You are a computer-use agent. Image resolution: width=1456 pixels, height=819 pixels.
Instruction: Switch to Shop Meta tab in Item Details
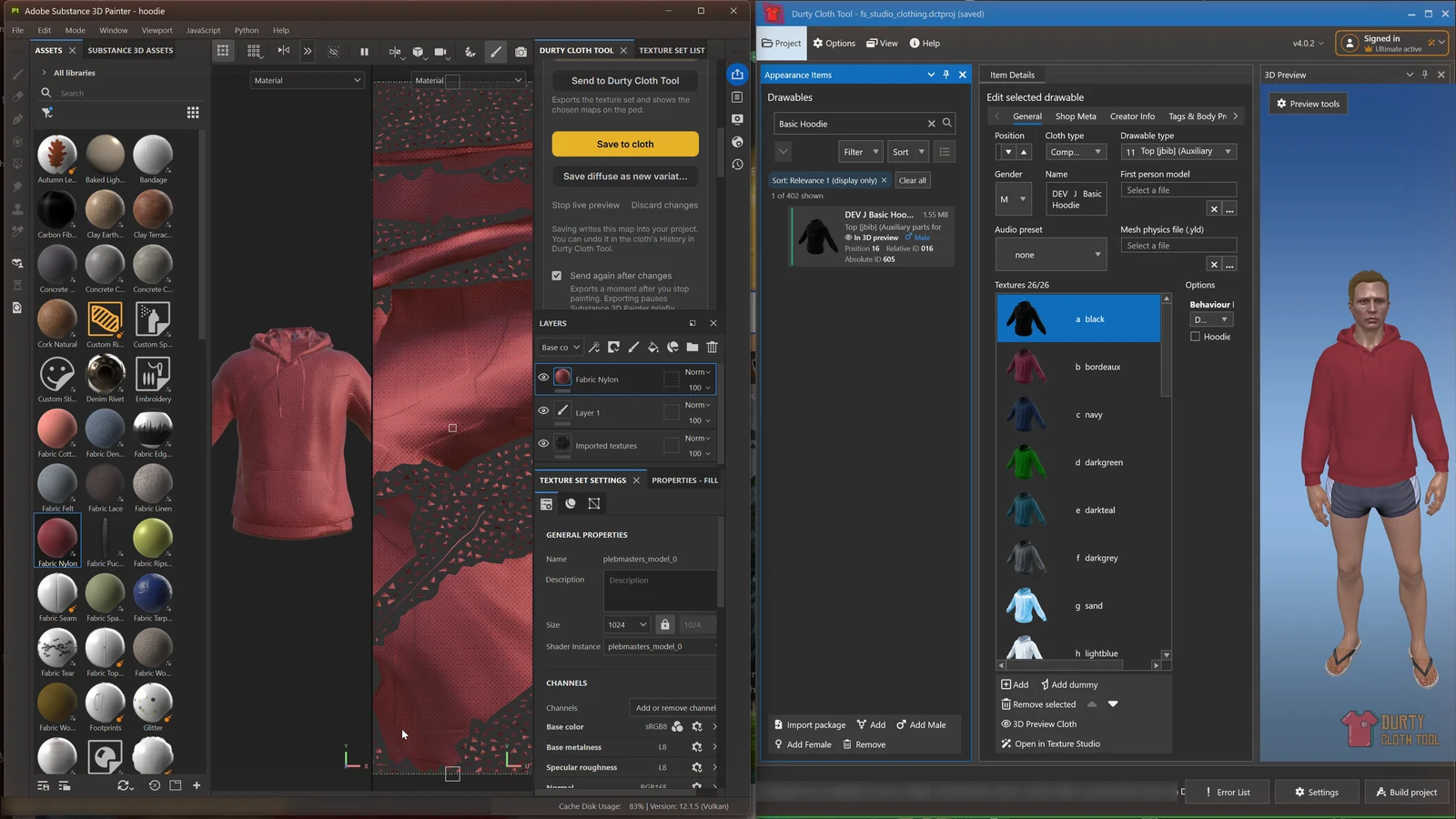click(x=1076, y=116)
